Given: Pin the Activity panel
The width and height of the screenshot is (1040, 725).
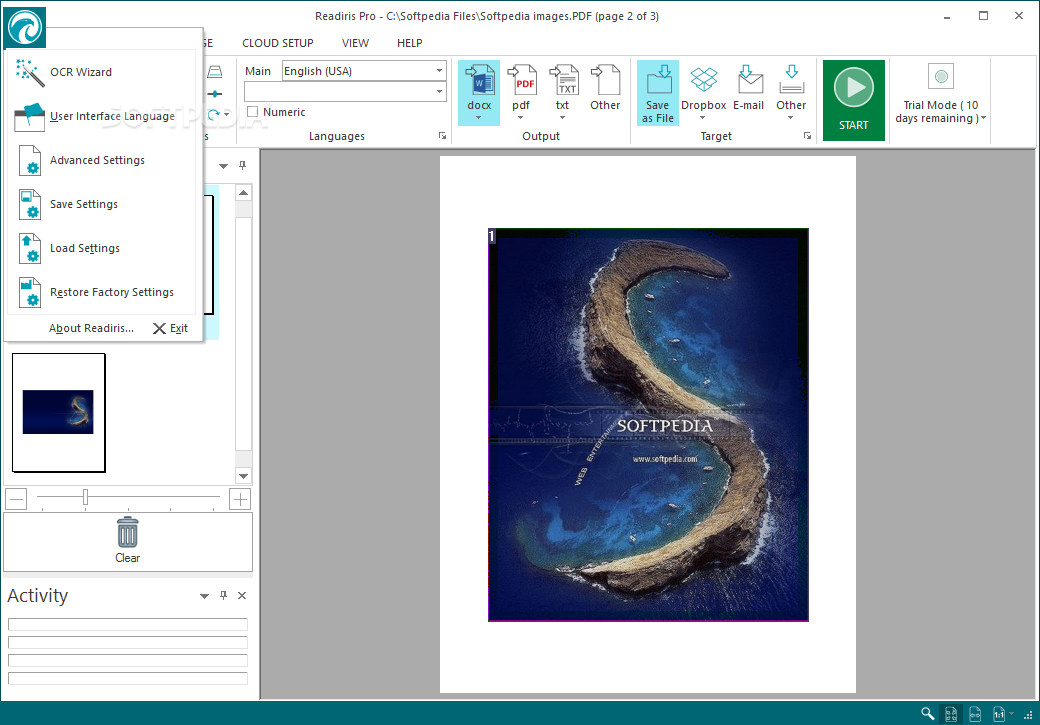Looking at the screenshot, I should point(224,596).
